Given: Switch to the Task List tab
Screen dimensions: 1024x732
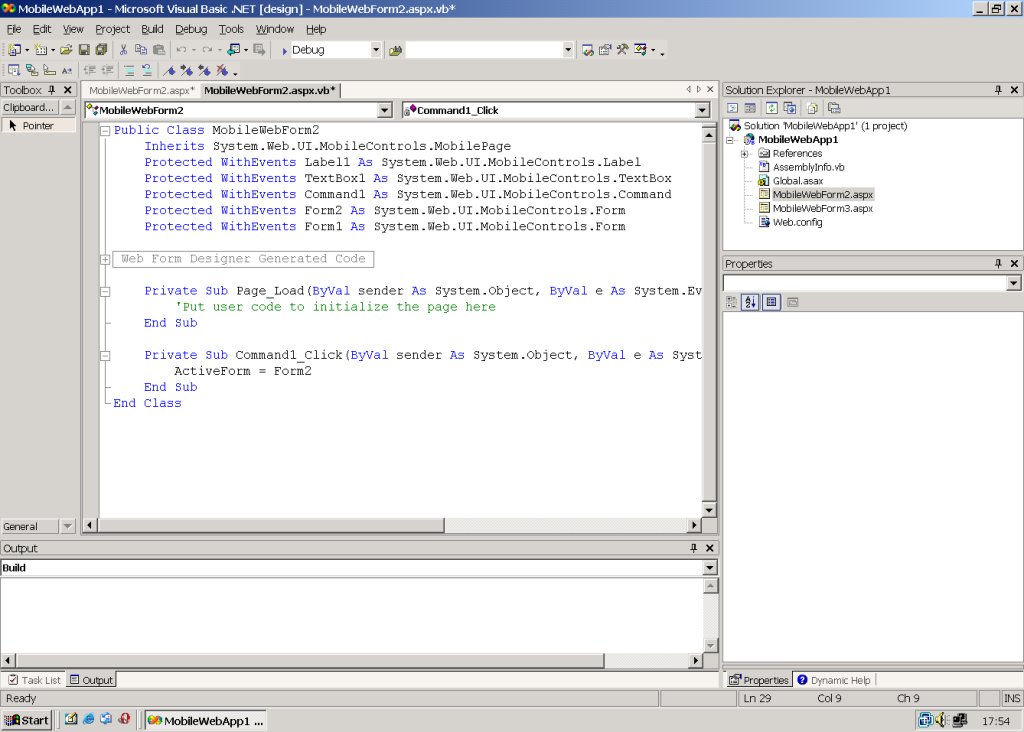Looking at the screenshot, I should pos(35,680).
